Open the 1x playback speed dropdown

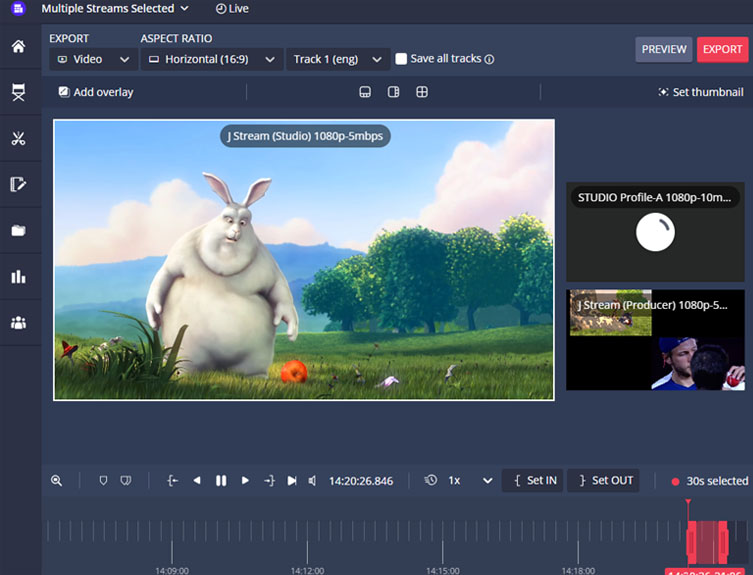pyautogui.click(x=470, y=480)
